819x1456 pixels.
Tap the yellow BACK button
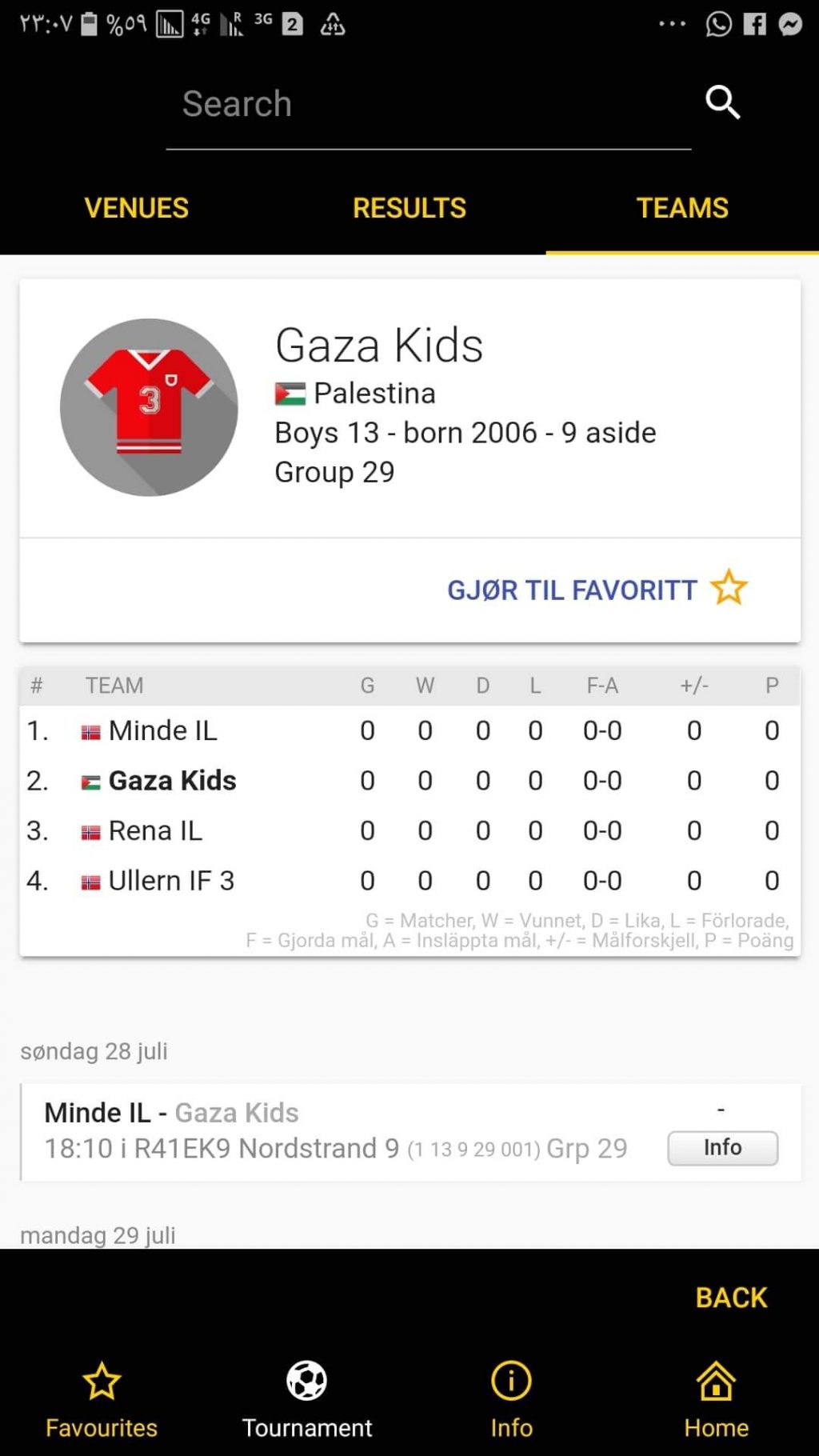tap(731, 1298)
